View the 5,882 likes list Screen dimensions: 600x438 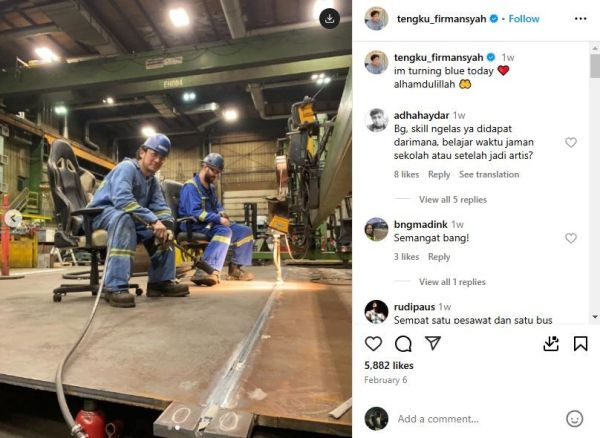(389, 365)
